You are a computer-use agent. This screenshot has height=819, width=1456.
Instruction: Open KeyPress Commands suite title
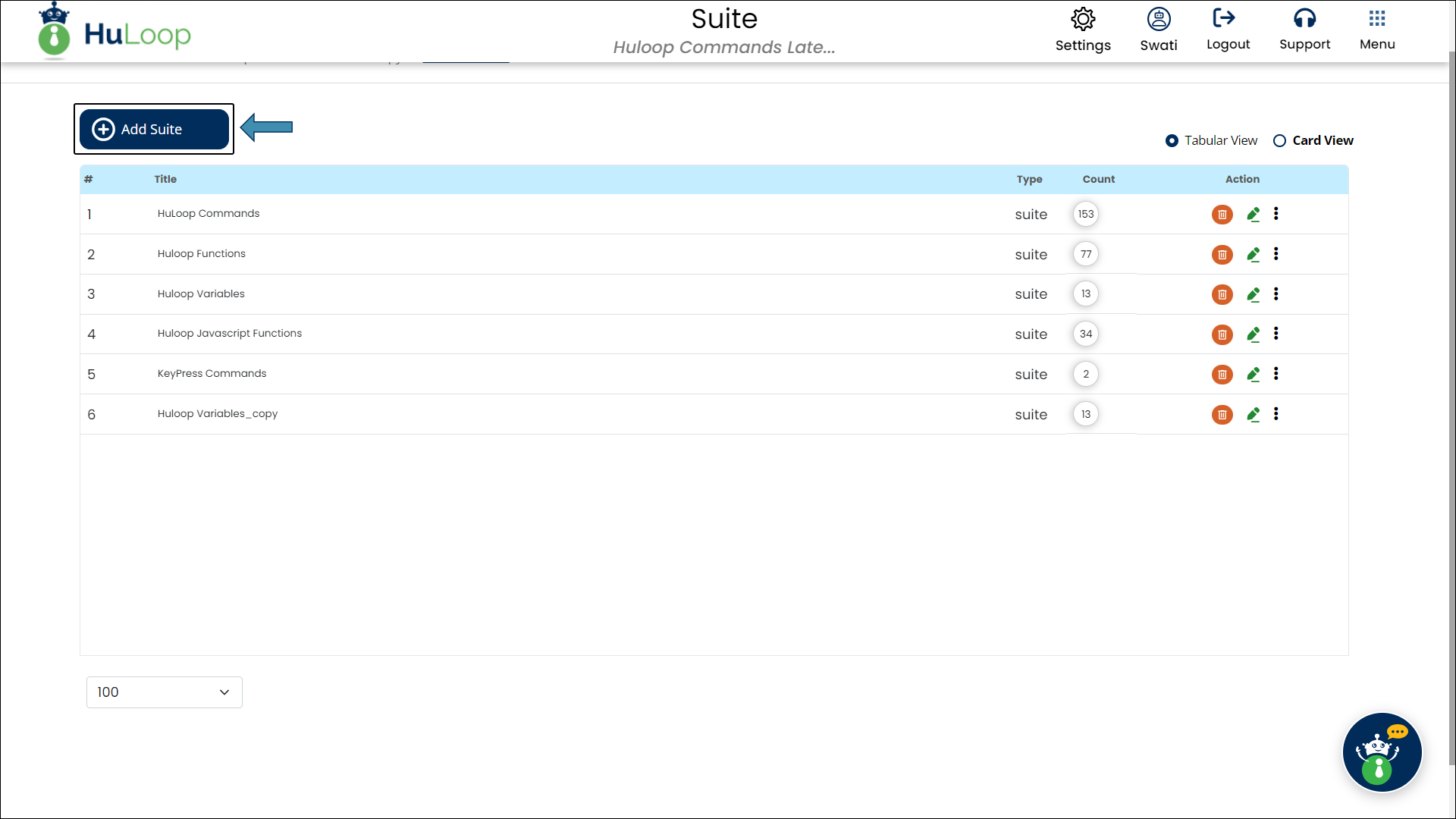click(x=212, y=374)
